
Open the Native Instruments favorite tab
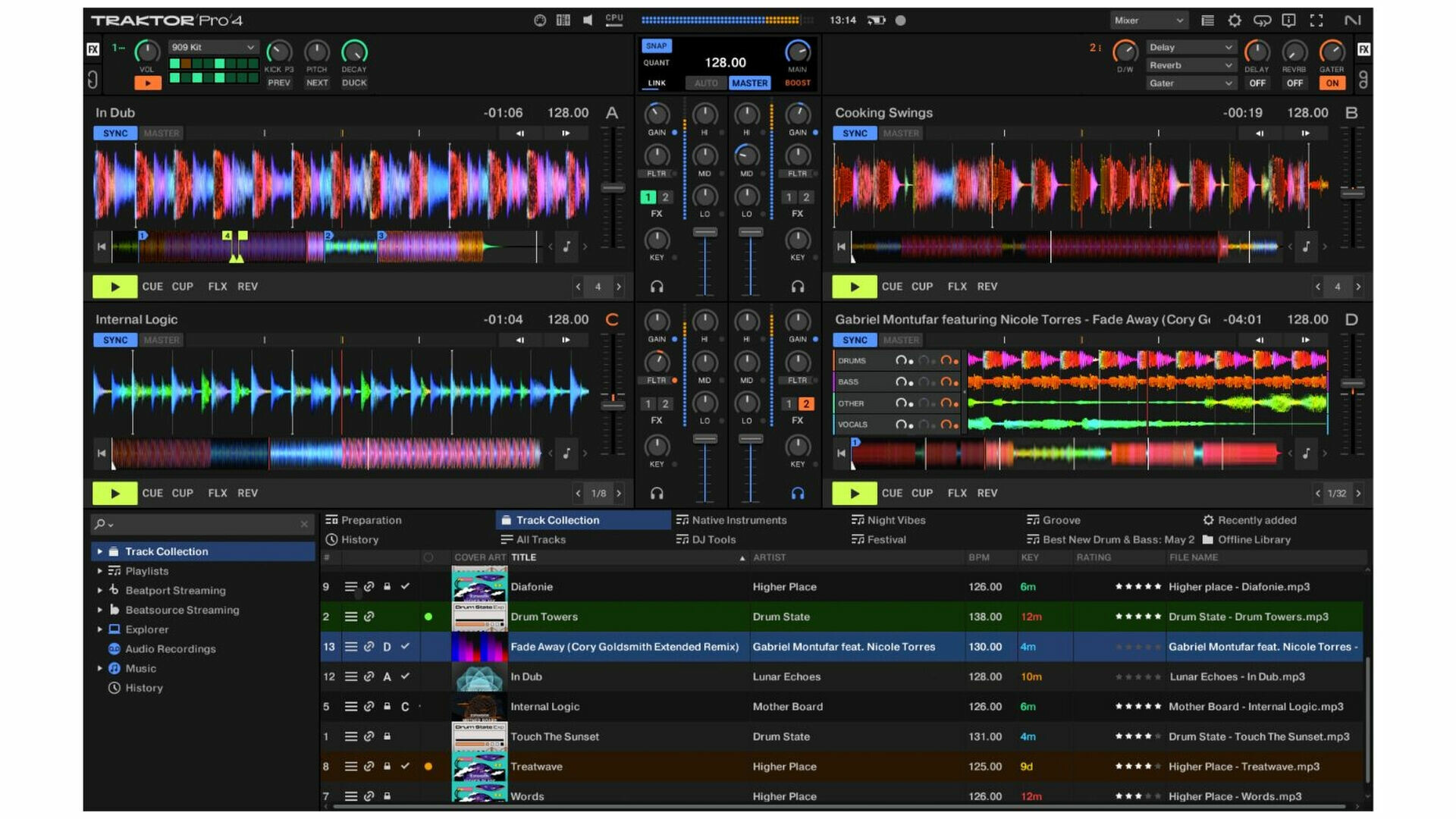click(732, 520)
